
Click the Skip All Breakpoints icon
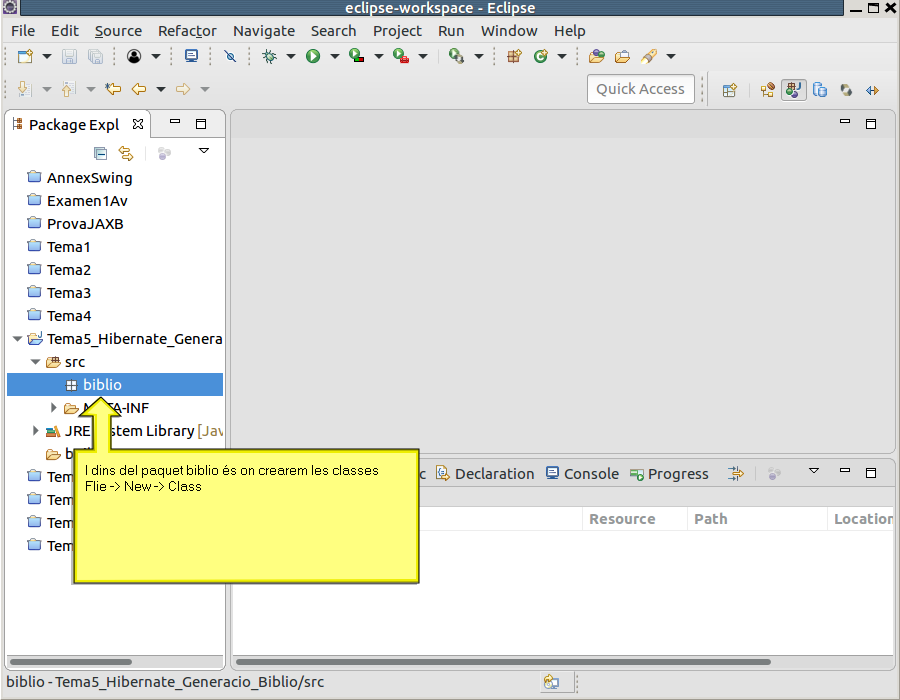pos(230,56)
